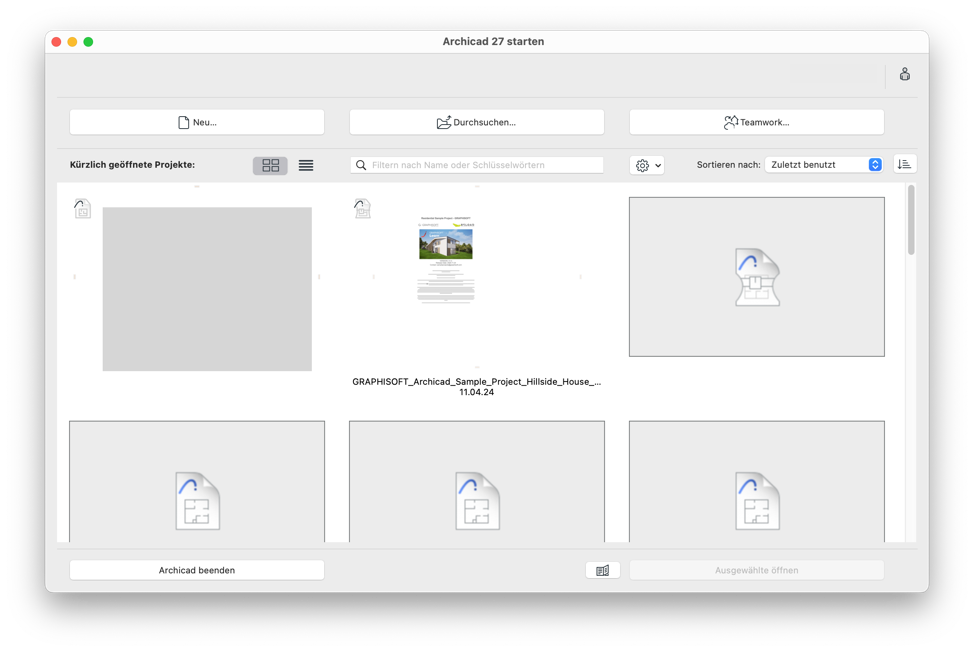The image size is (974, 652).
Task: Switch to list view of projects
Action: [306, 165]
